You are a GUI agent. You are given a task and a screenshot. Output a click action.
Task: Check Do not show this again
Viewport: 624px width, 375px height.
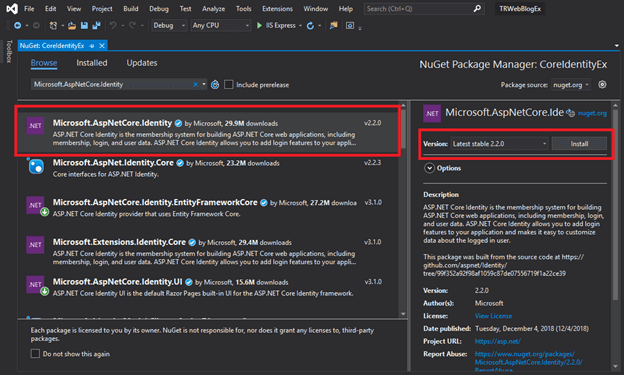35,354
